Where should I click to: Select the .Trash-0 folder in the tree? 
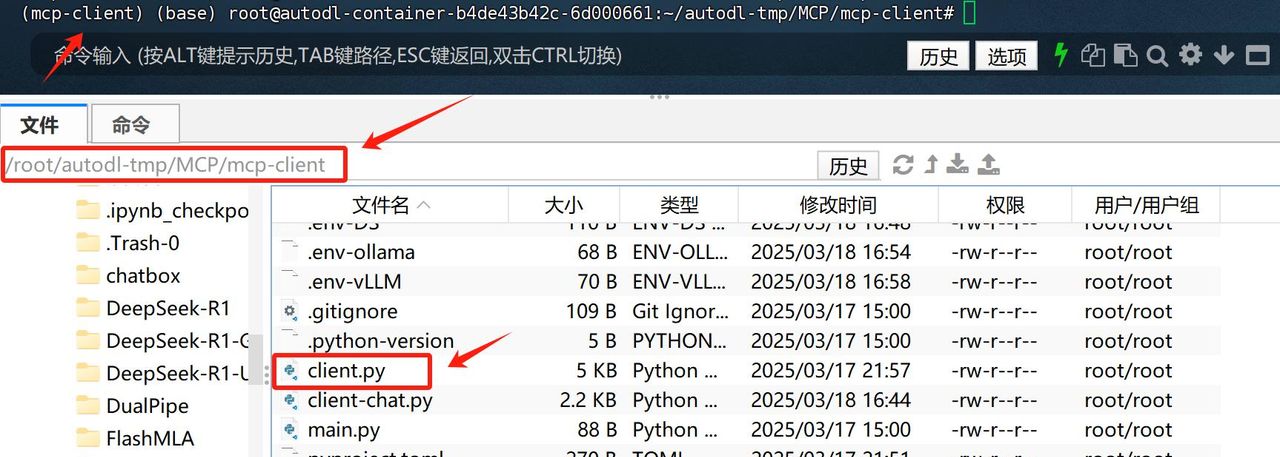click(143, 243)
